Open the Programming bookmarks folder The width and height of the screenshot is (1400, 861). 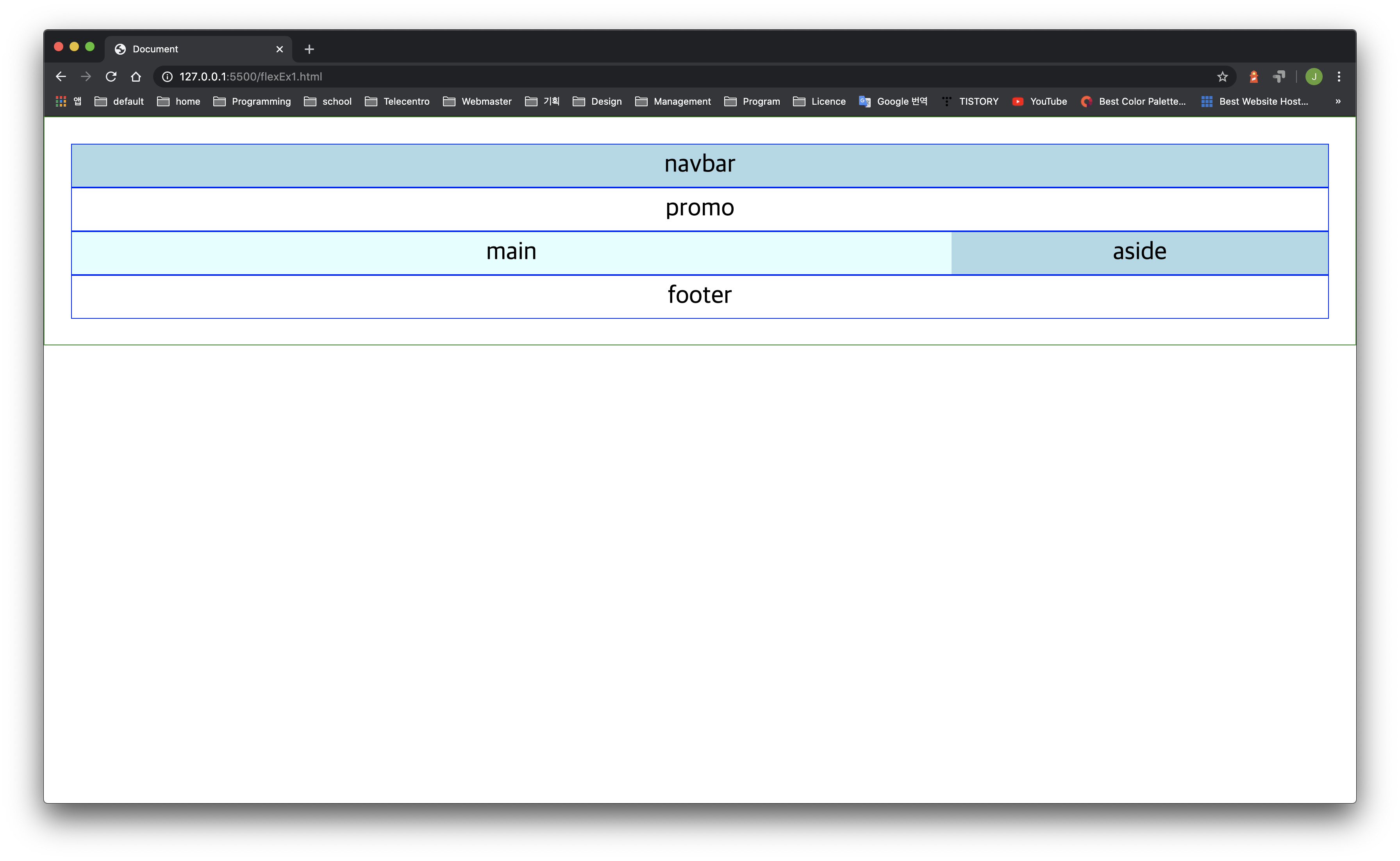point(252,101)
